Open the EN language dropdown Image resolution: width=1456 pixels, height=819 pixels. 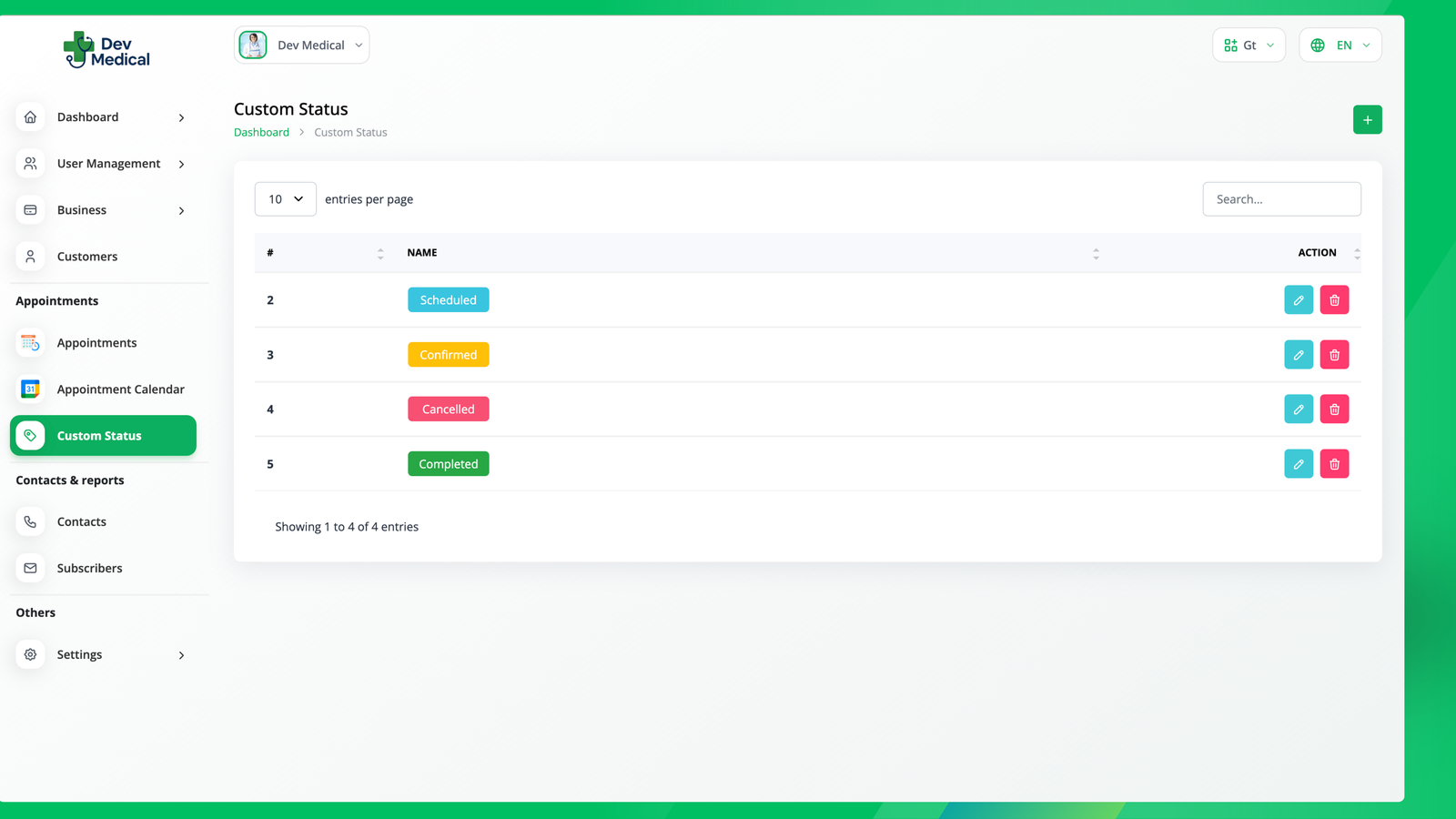pos(1340,45)
